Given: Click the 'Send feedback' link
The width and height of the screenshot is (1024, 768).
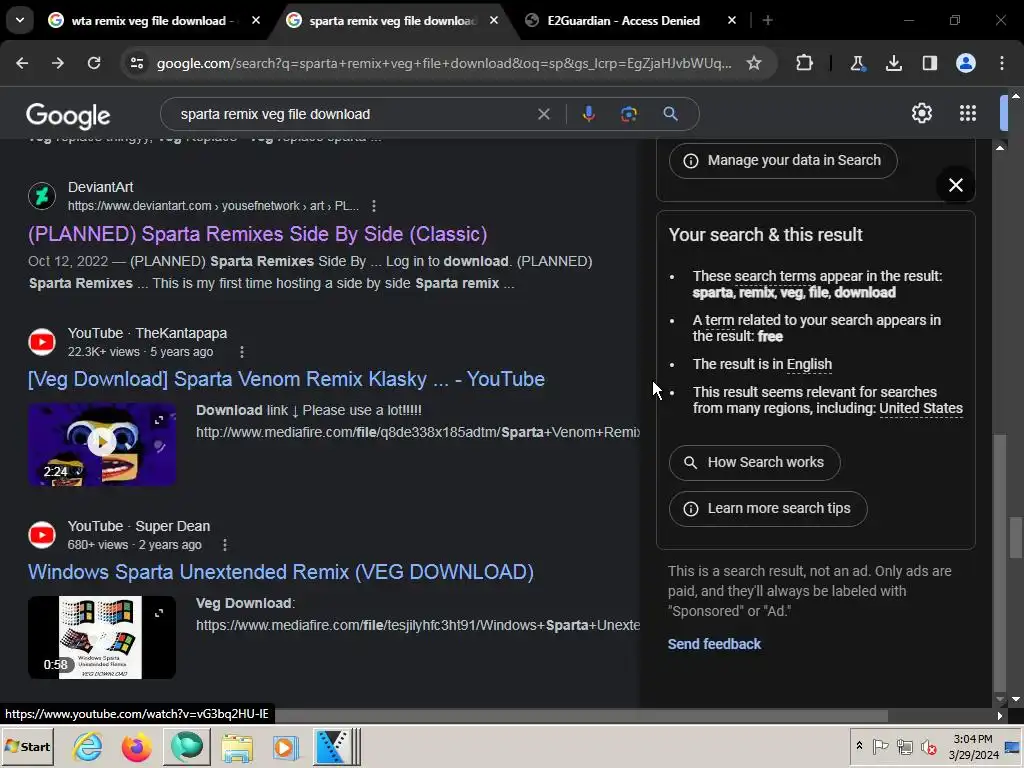Looking at the screenshot, I should tap(714, 644).
